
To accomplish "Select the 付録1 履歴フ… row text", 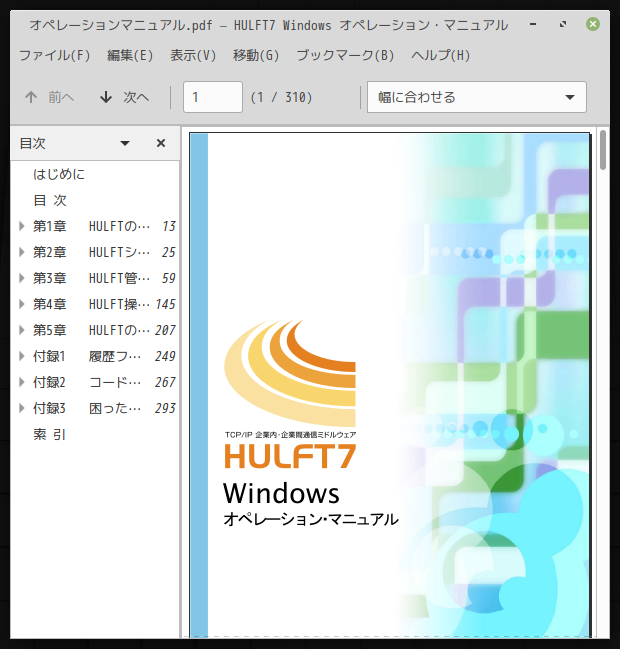I will tap(87, 356).
